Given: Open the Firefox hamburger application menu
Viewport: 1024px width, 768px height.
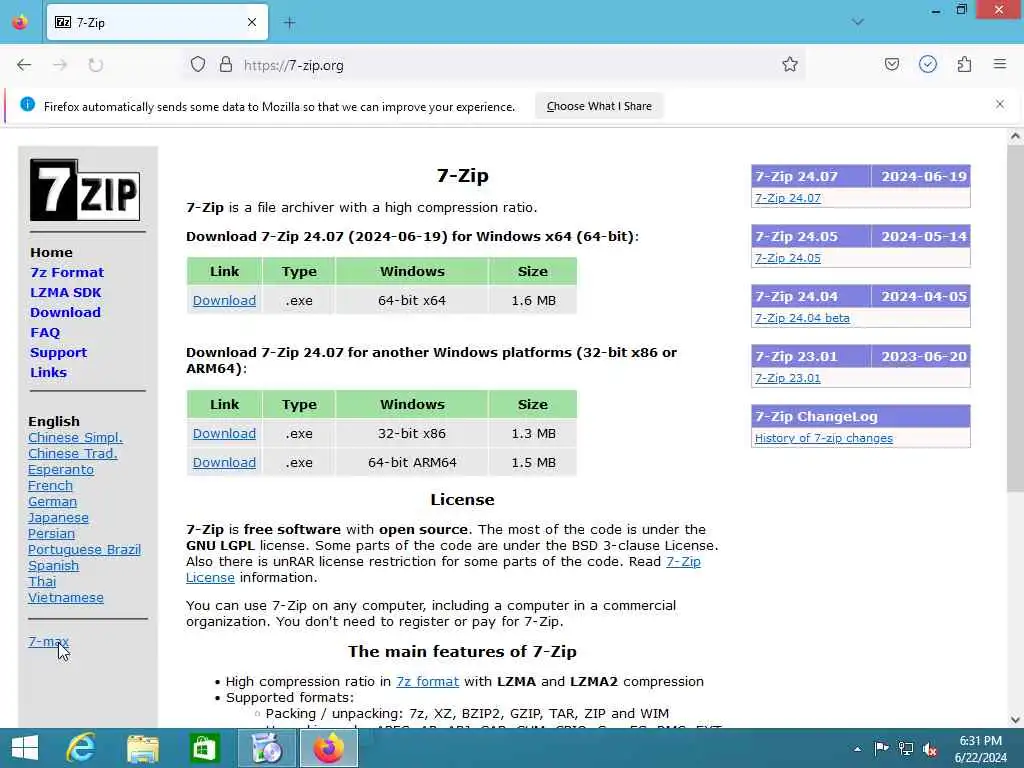Looking at the screenshot, I should 1000,64.
